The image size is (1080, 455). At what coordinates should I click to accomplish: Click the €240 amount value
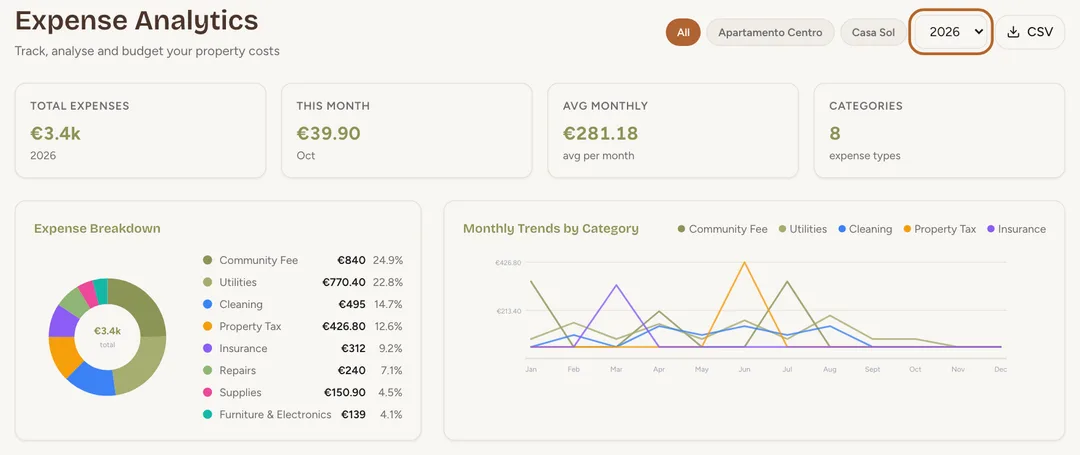tap(351, 370)
